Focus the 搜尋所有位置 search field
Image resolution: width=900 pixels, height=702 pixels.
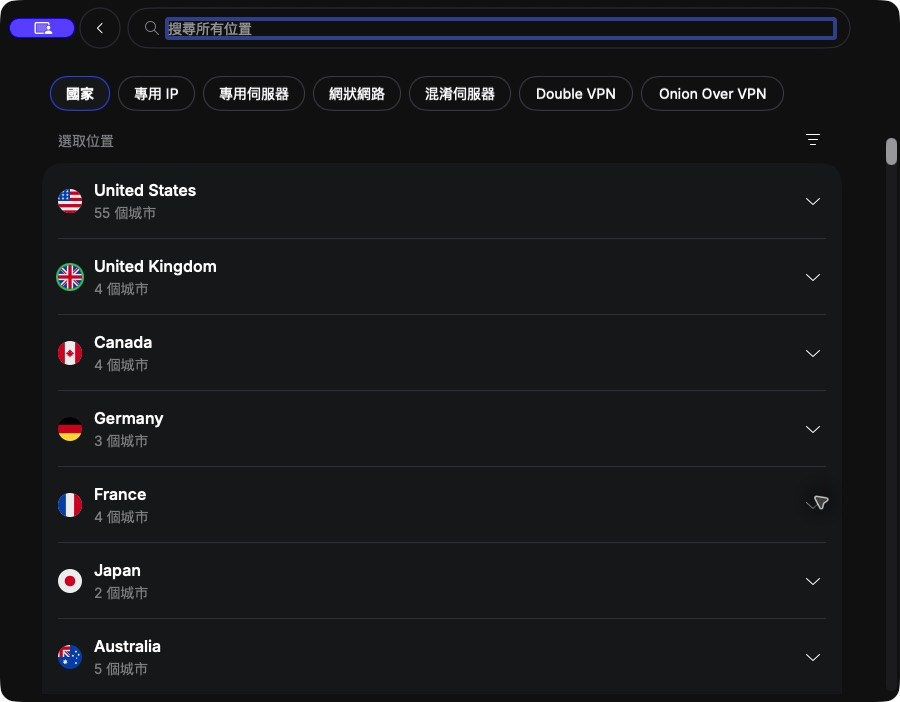pos(500,28)
